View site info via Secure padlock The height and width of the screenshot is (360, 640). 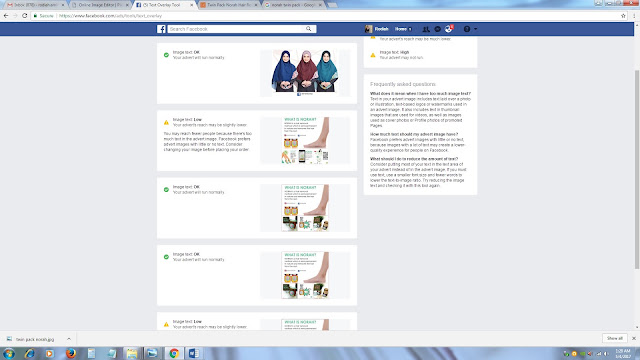tap(43, 16)
